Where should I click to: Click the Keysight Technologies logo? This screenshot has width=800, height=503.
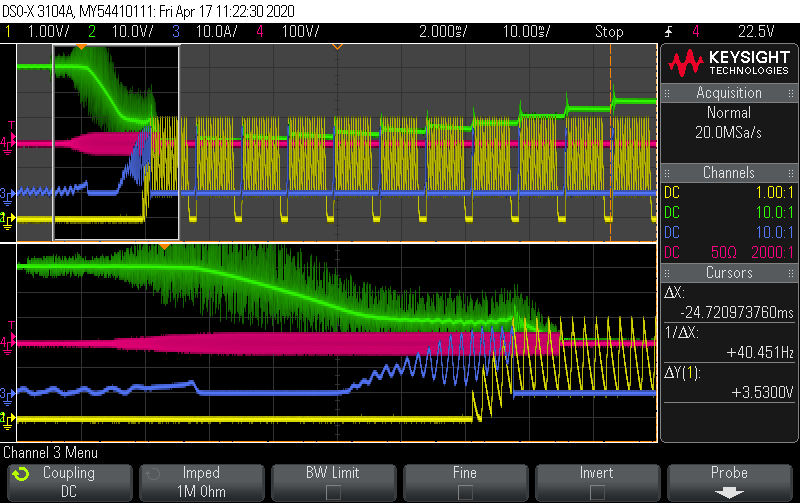pyautogui.click(x=729, y=63)
